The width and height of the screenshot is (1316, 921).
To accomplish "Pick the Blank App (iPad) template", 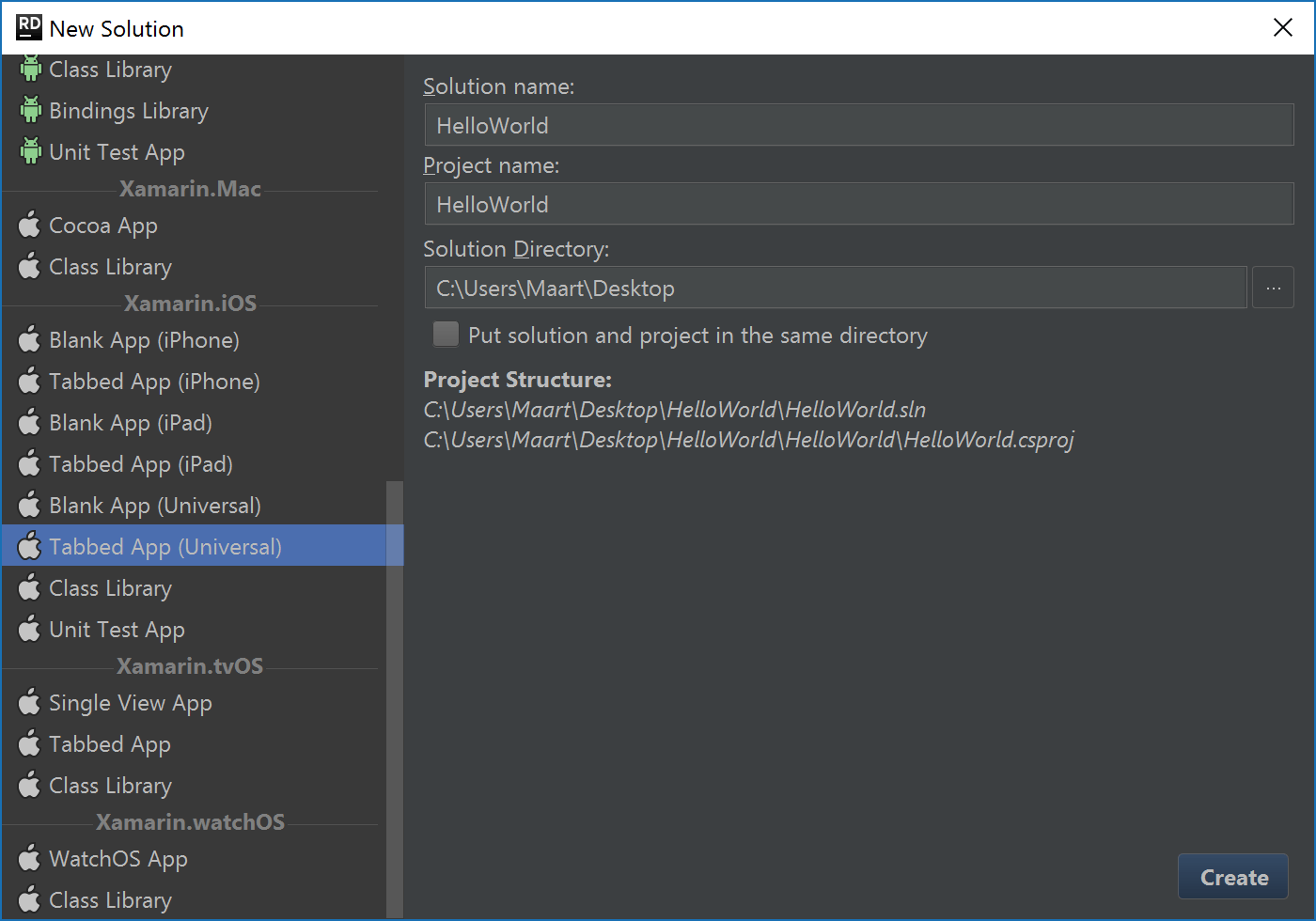I will click(194, 423).
